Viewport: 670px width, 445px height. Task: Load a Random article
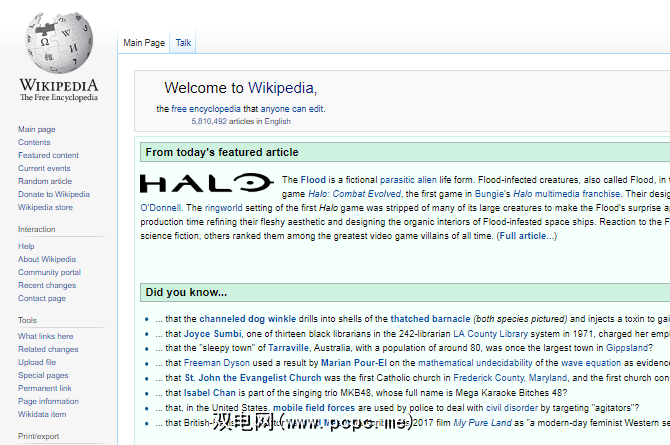[x=45, y=181]
